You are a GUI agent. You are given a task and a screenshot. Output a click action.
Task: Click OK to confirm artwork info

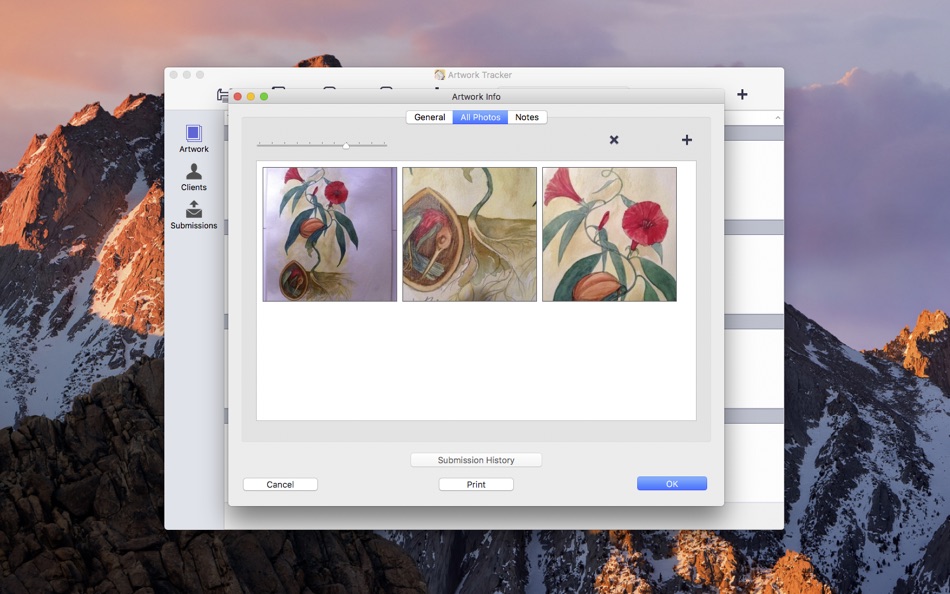[x=671, y=483]
